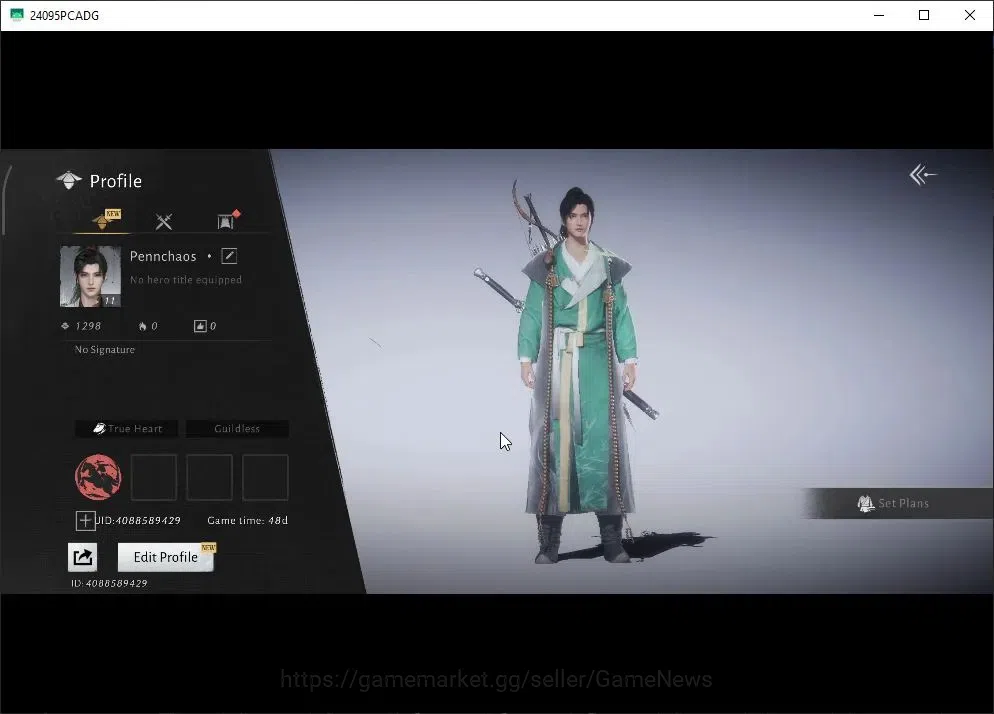Choose the first empty badge slot
The image size is (994, 714).
coord(153,477)
